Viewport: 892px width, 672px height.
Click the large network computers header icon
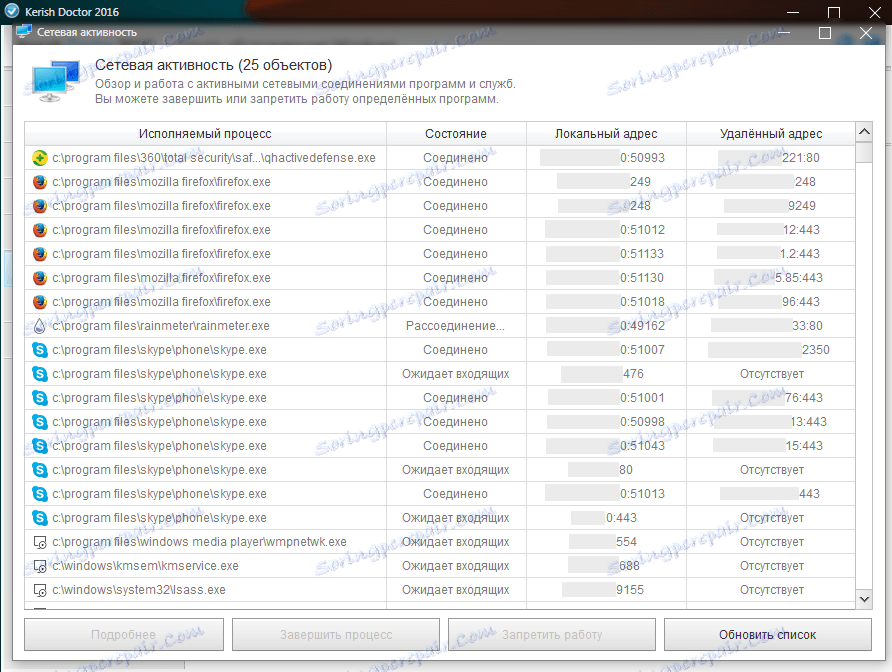pos(56,81)
